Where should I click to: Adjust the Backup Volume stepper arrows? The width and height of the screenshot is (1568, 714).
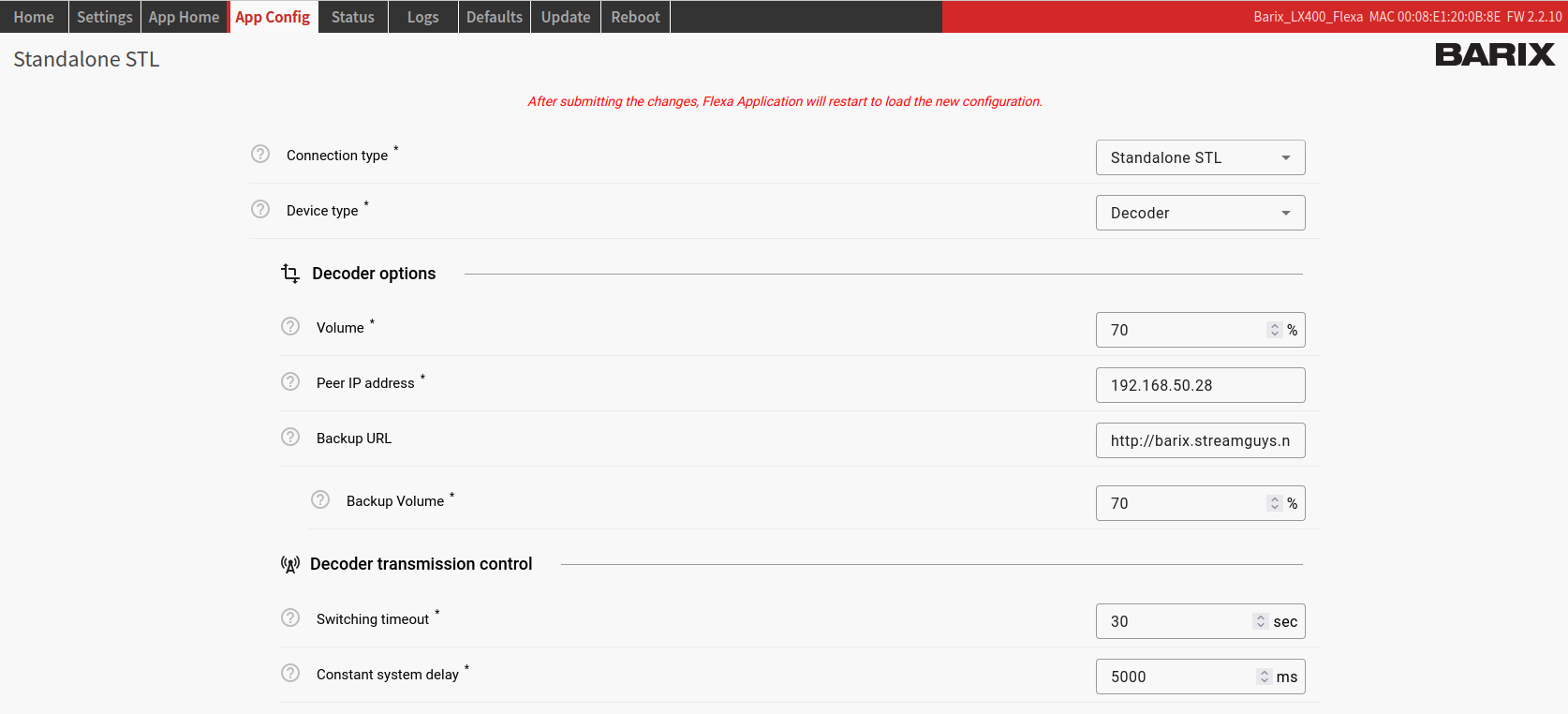pos(1274,503)
